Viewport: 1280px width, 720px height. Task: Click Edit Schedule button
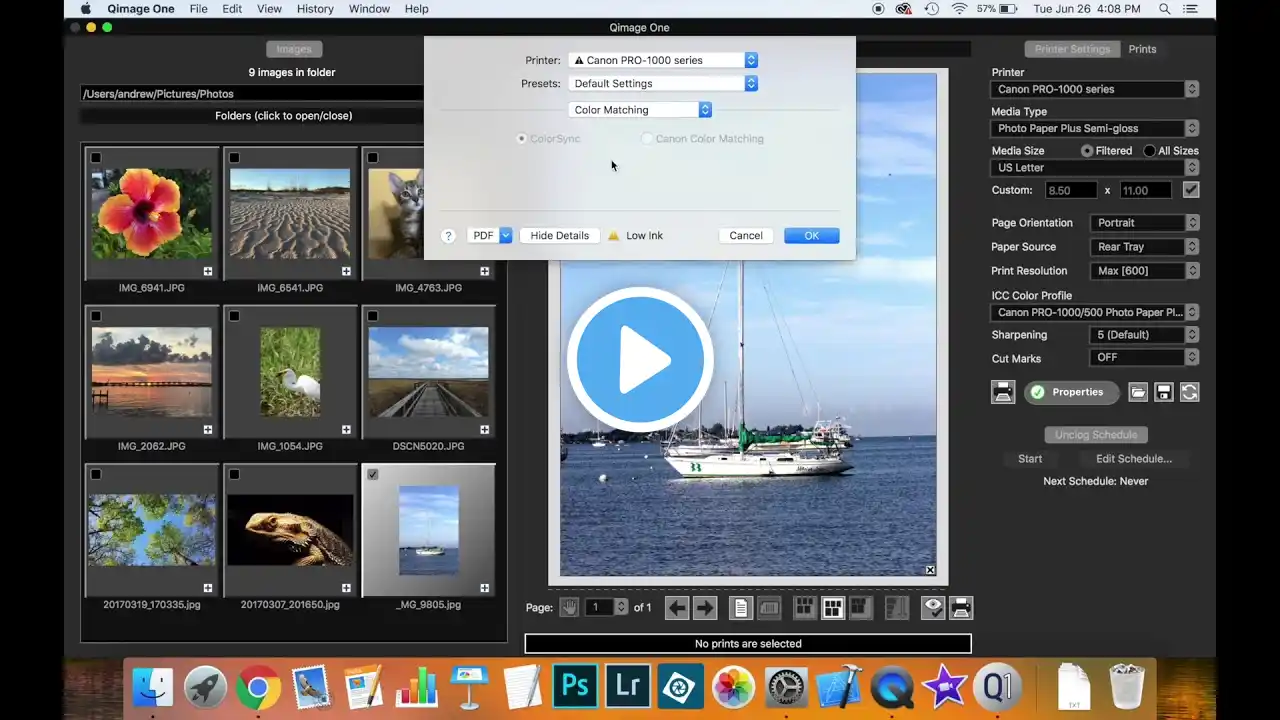point(1126,459)
